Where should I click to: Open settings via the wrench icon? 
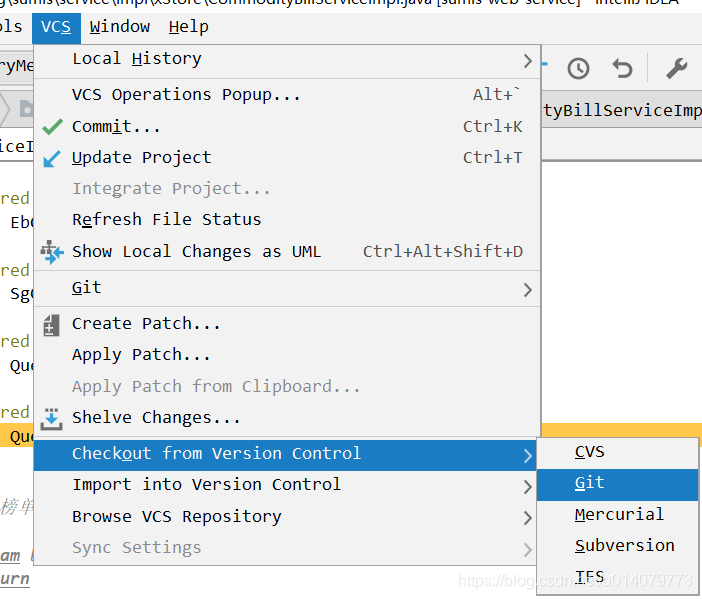(x=676, y=68)
